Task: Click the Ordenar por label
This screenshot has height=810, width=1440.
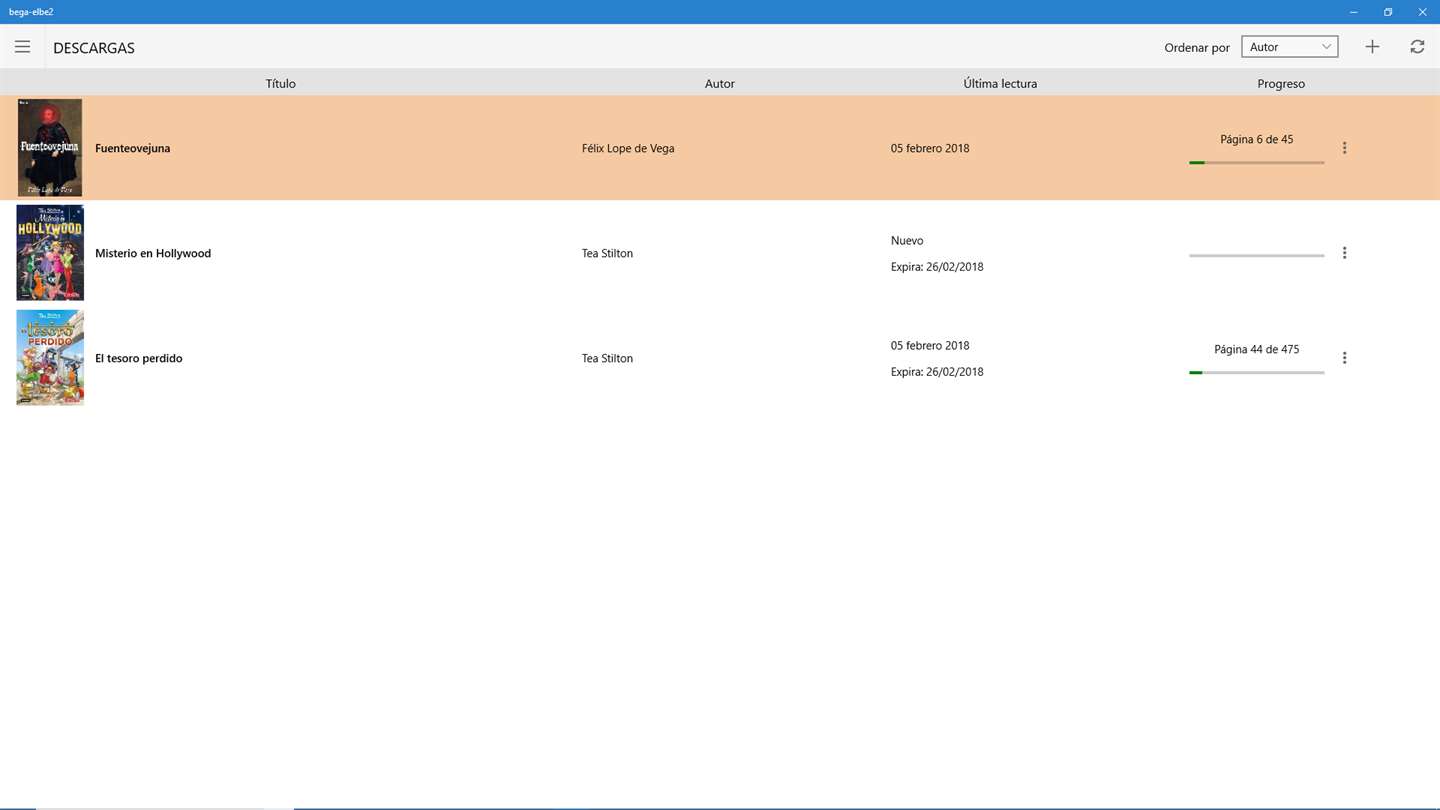Action: 1197,48
